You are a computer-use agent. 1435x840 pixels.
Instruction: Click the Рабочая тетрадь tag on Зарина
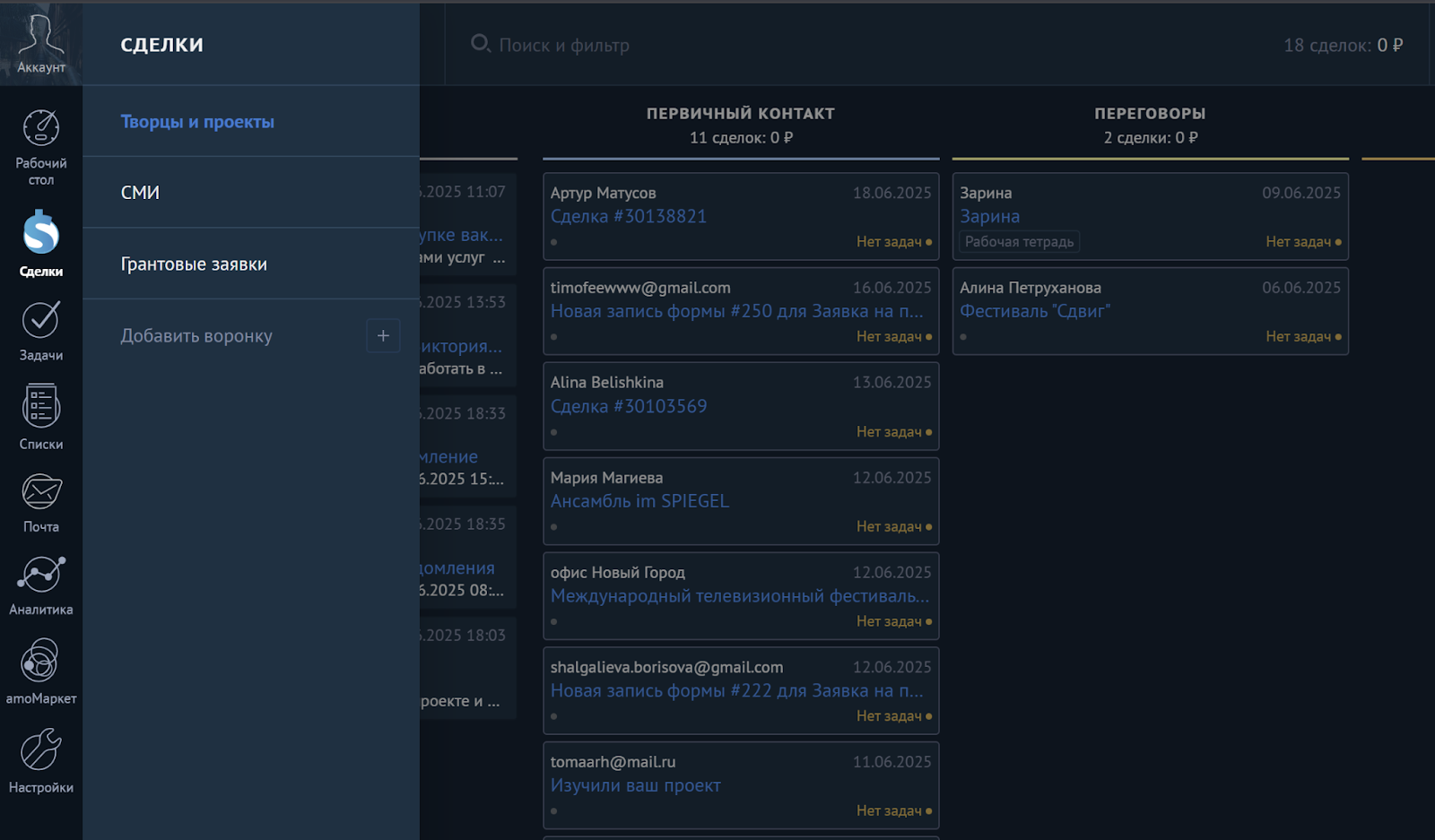pos(1019,242)
